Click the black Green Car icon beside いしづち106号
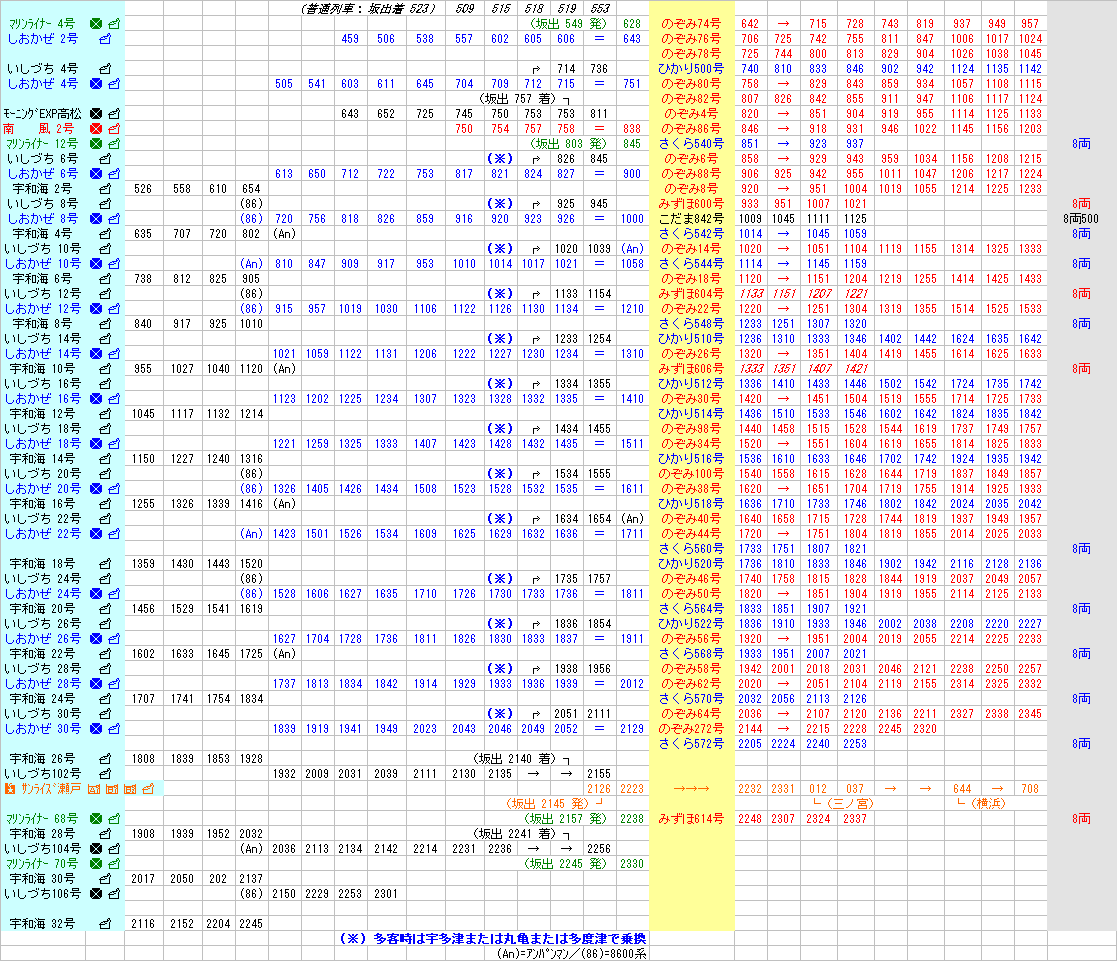This screenshot has width=1117, height=961. (x=96, y=893)
